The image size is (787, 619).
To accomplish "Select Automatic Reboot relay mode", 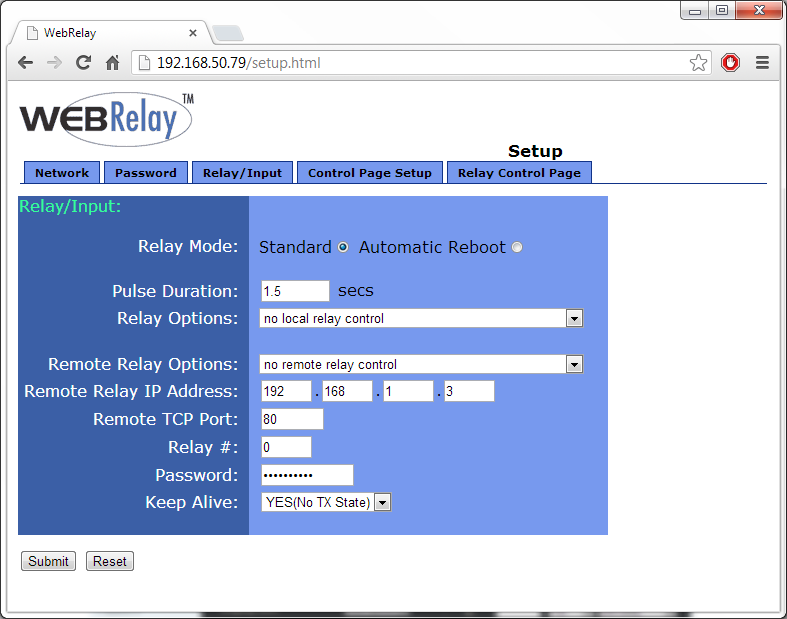I will [x=517, y=247].
